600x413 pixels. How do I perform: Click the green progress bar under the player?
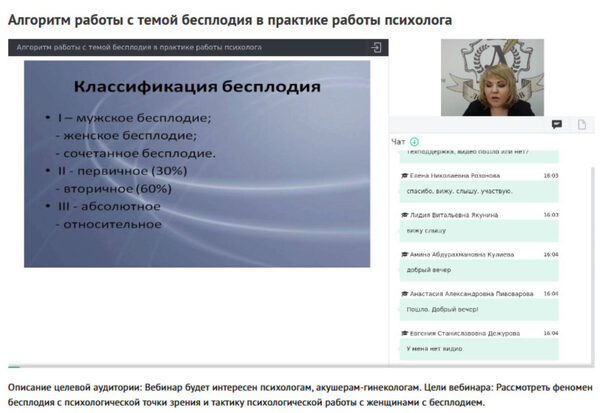14,367
